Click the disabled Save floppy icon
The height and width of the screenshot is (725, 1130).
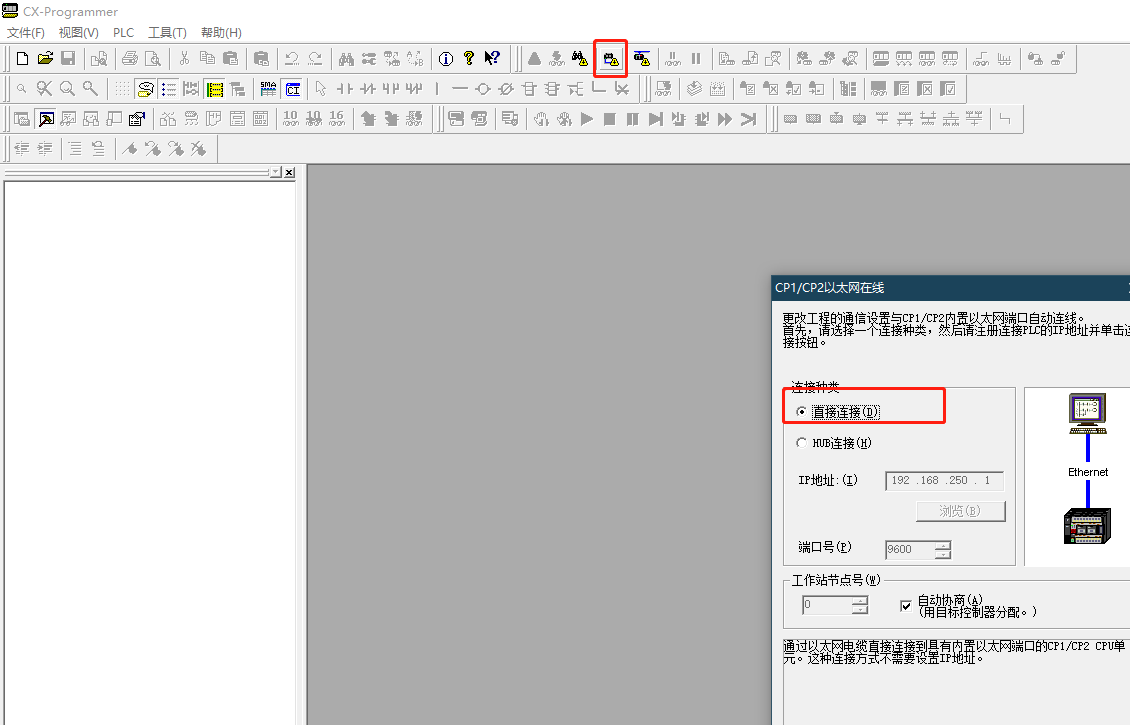(x=68, y=58)
